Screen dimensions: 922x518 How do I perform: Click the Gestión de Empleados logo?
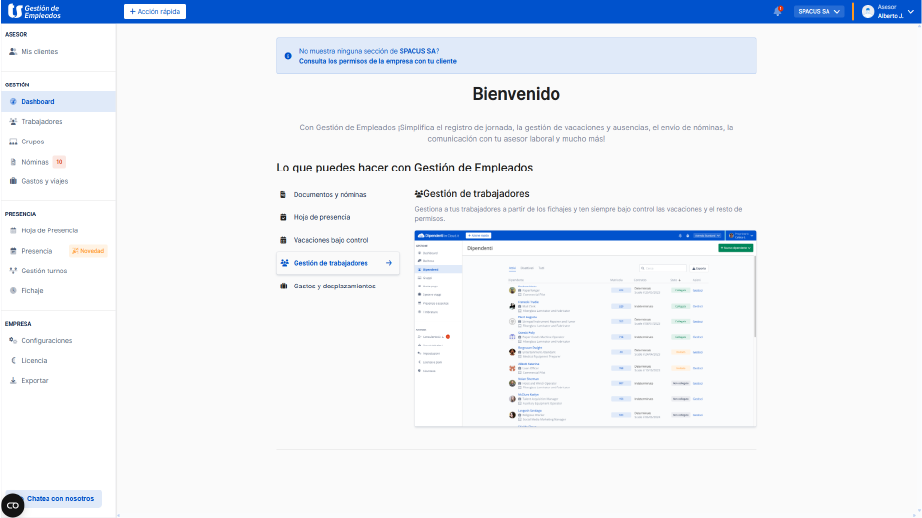pyautogui.click(x=34, y=11)
